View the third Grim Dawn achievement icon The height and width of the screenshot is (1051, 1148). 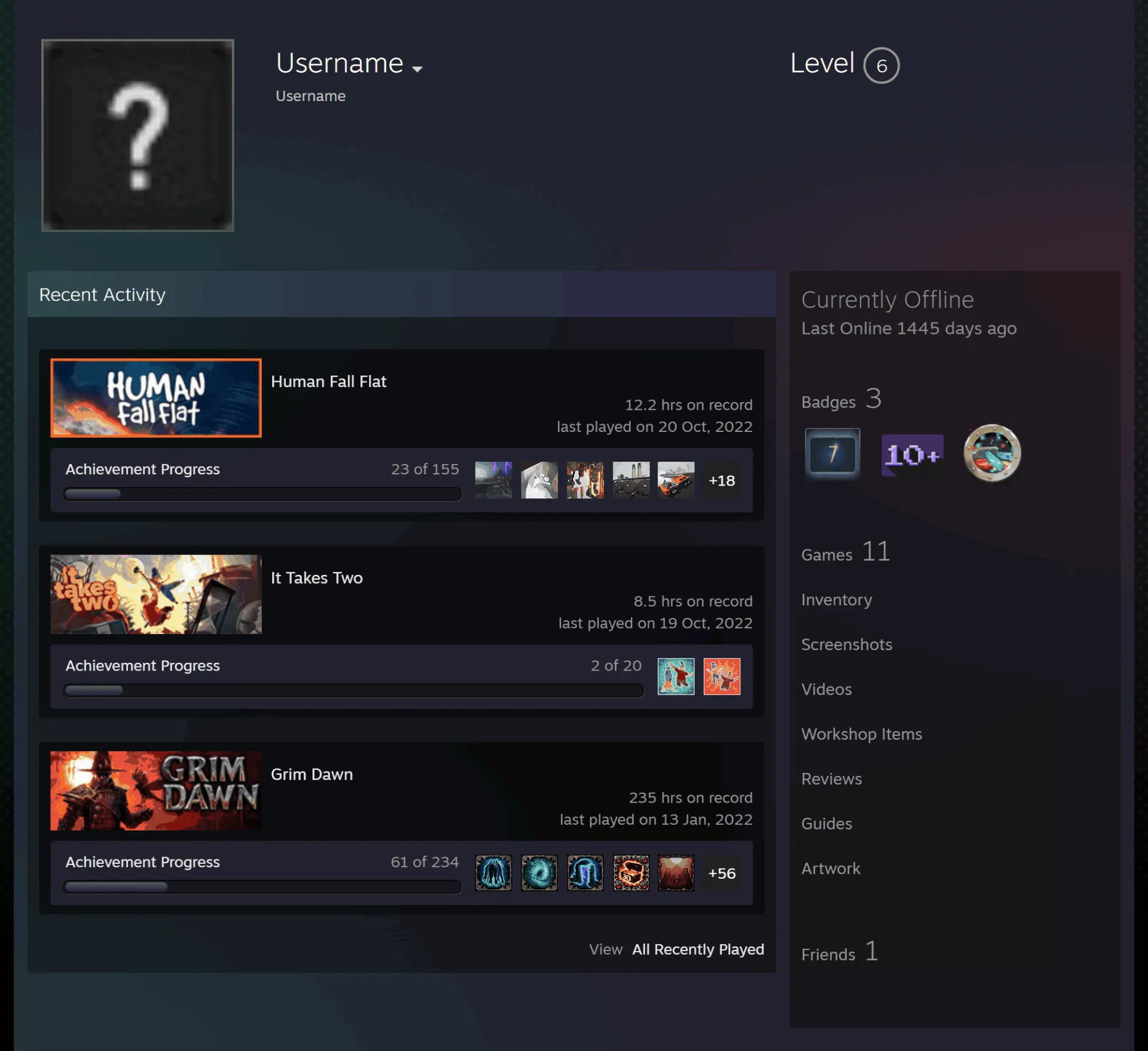[585, 873]
